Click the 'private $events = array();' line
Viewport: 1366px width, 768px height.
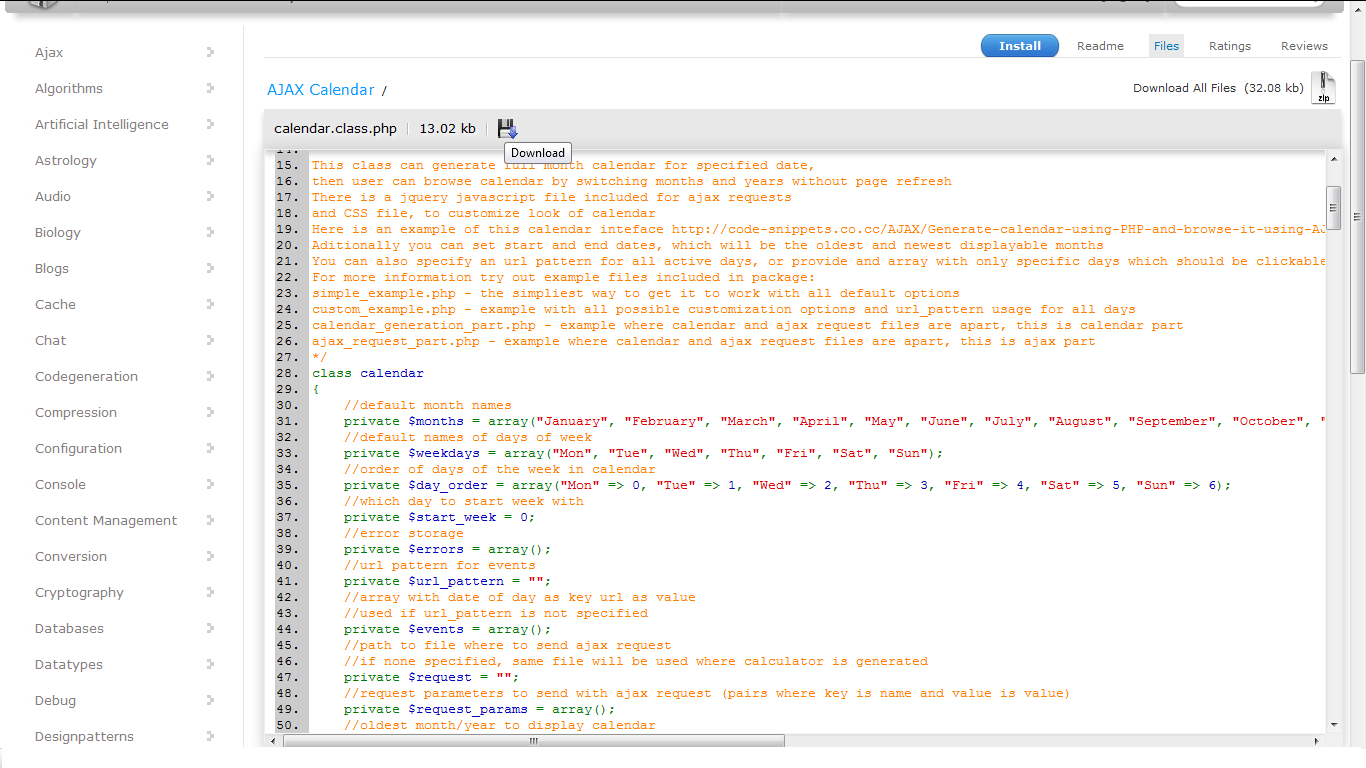point(447,629)
